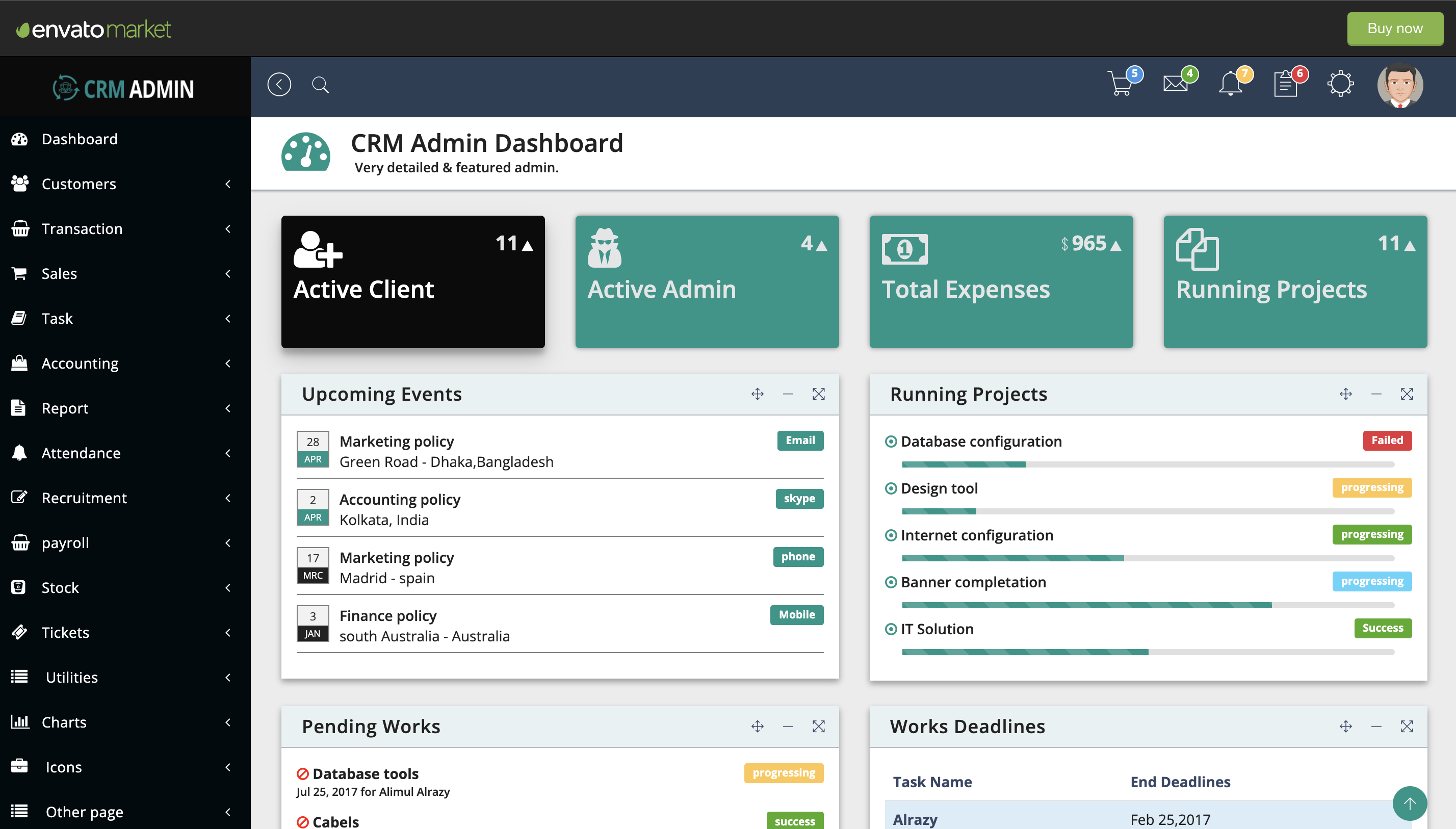Toggle fullscreen on Running Projects panel
The width and height of the screenshot is (1456, 829).
click(1407, 394)
